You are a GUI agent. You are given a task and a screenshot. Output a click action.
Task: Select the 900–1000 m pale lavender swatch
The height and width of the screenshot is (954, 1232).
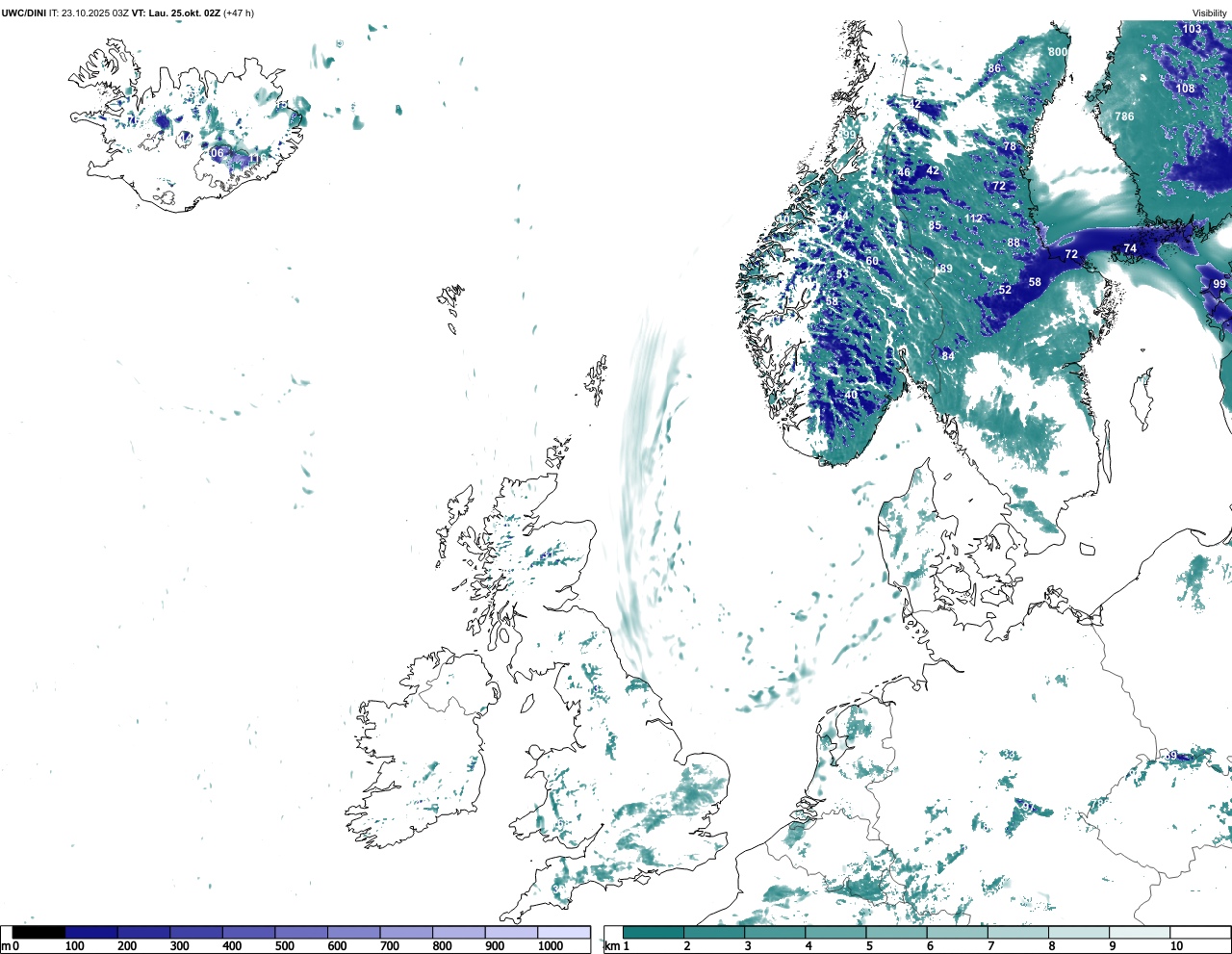pyautogui.click(x=511, y=932)
